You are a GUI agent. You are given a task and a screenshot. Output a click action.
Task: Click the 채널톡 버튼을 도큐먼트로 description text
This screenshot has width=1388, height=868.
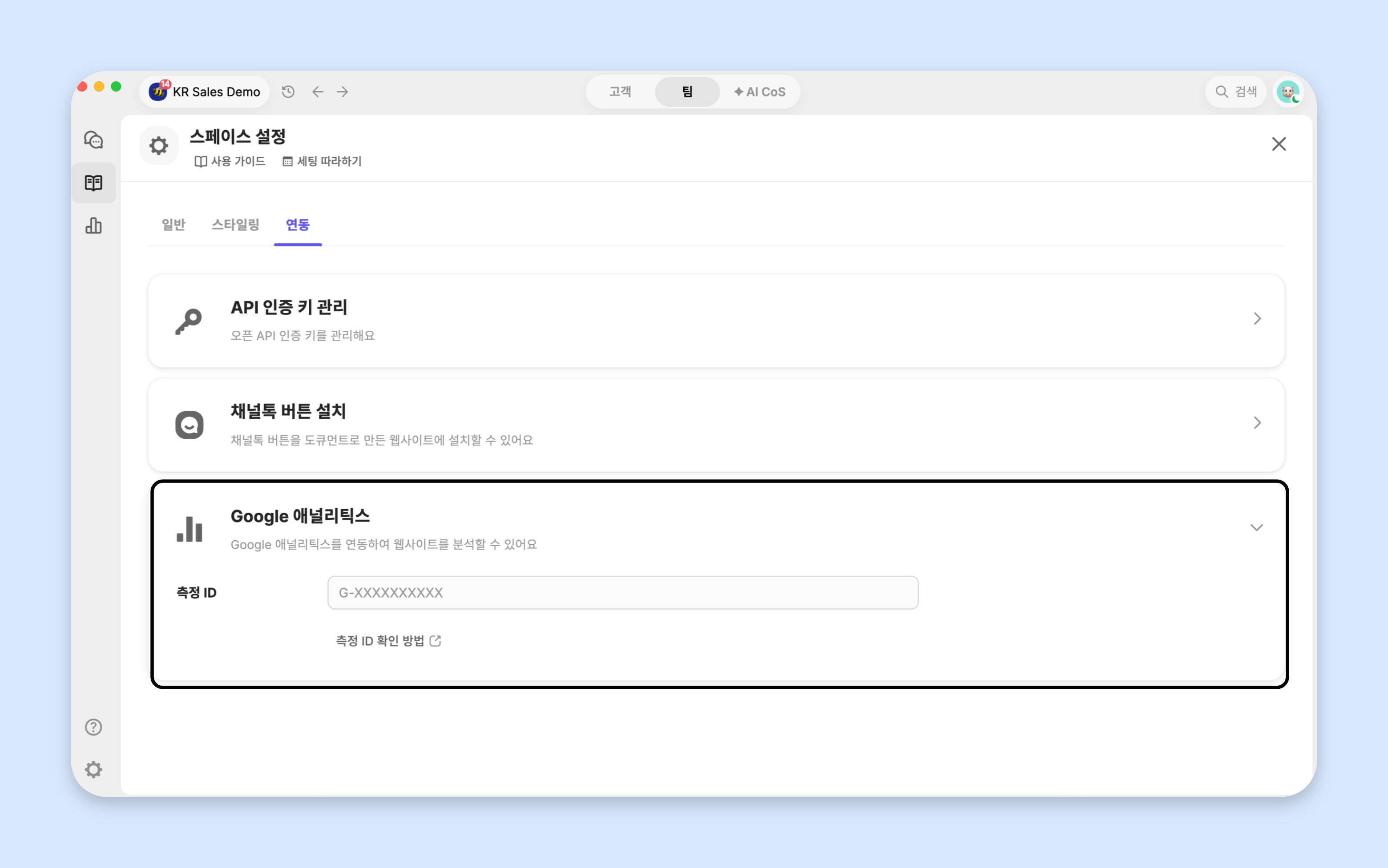click(x=382, y=440)
